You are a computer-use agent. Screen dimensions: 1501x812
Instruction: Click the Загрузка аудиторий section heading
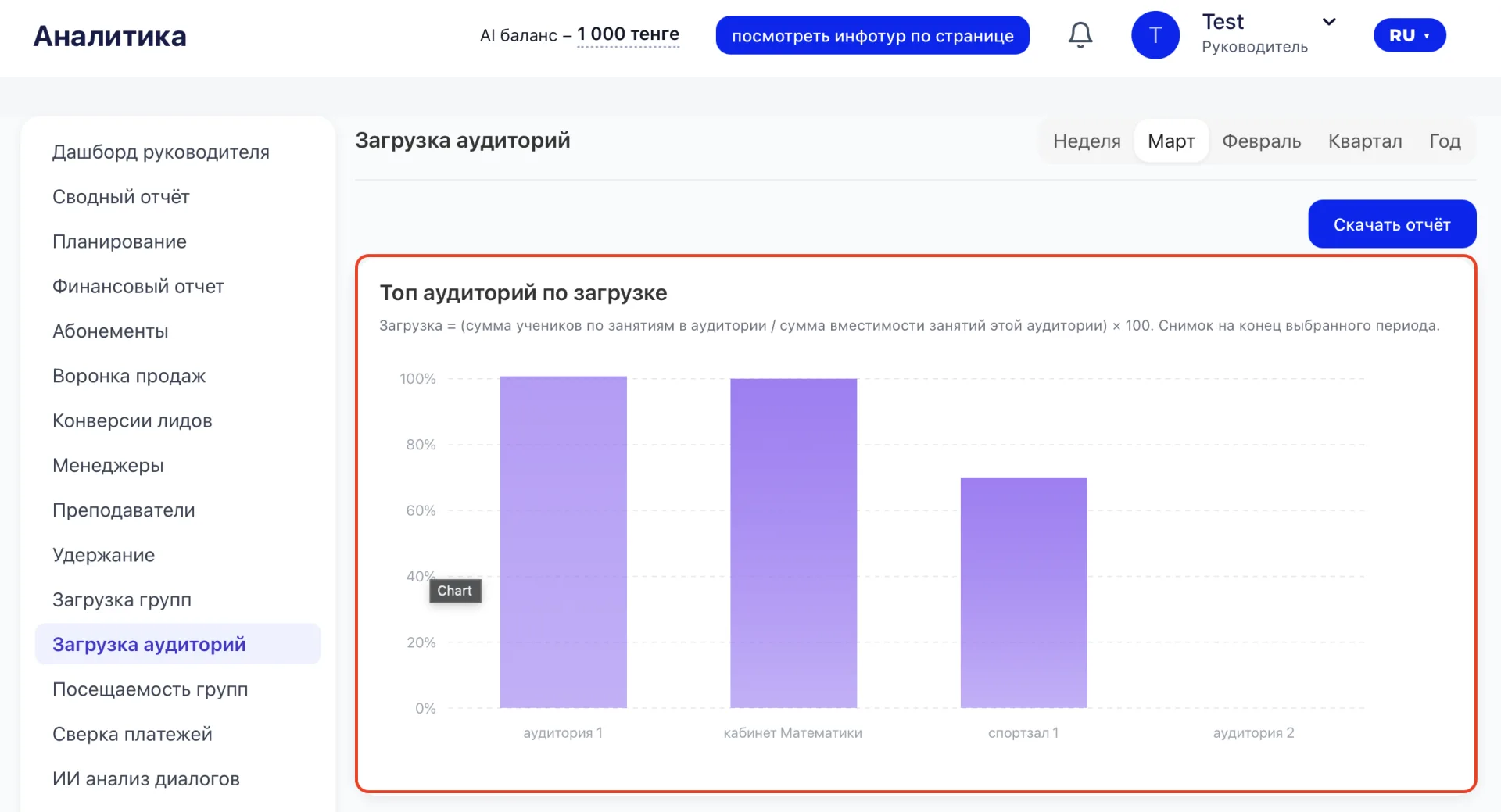pos(463,141)
